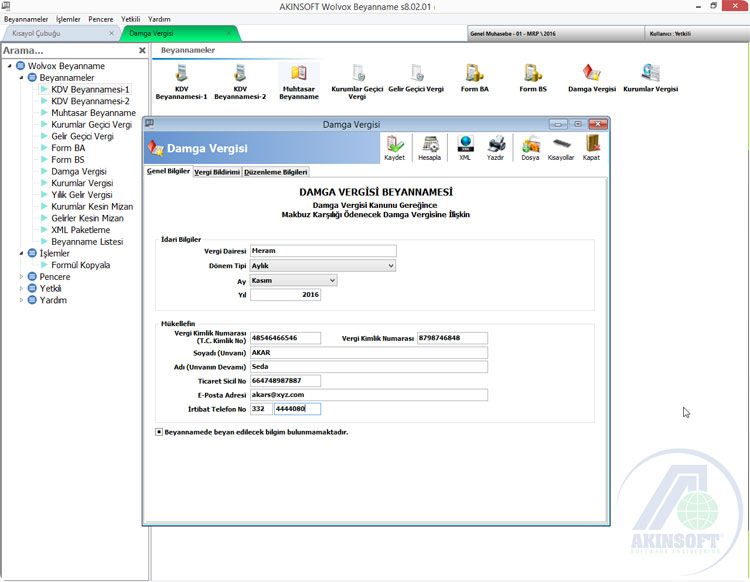The height and width of the screenshot is (582, 750).
Task: Open Kurumlar Geçici Vergi toolbar icon
Action: [x=357, y=81]
